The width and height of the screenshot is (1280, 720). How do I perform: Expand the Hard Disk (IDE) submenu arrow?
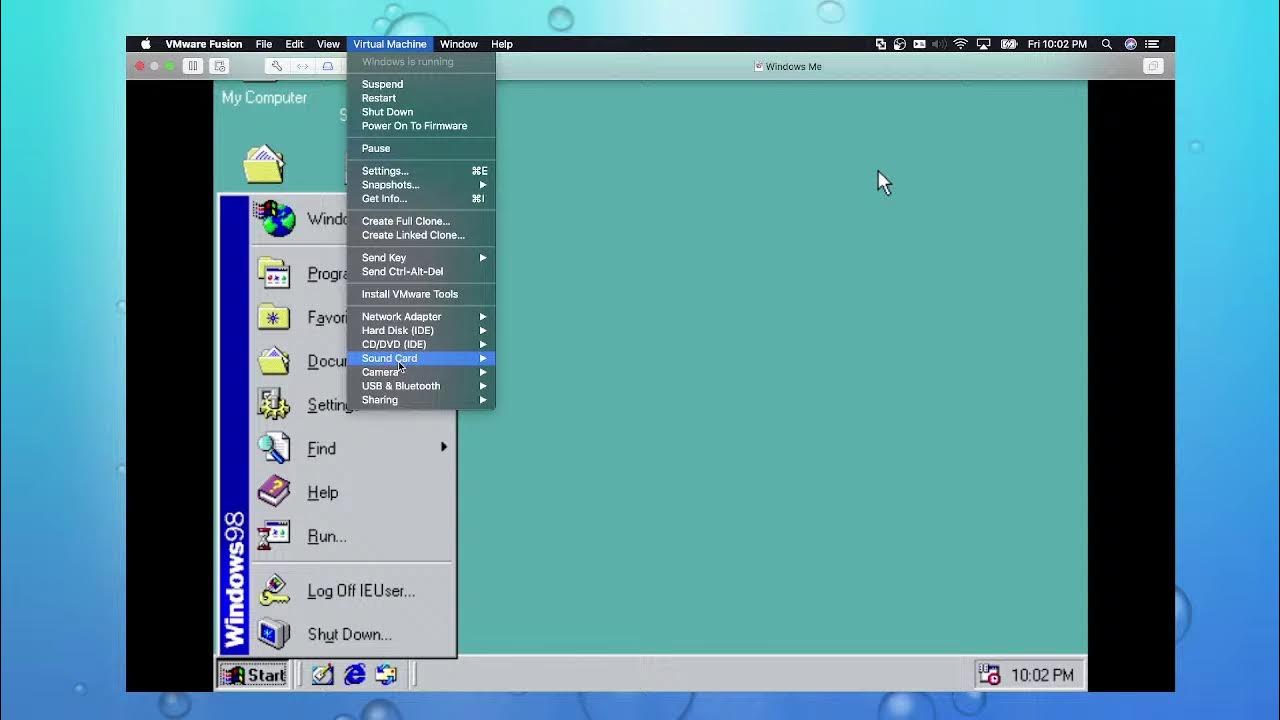(483, 331)
